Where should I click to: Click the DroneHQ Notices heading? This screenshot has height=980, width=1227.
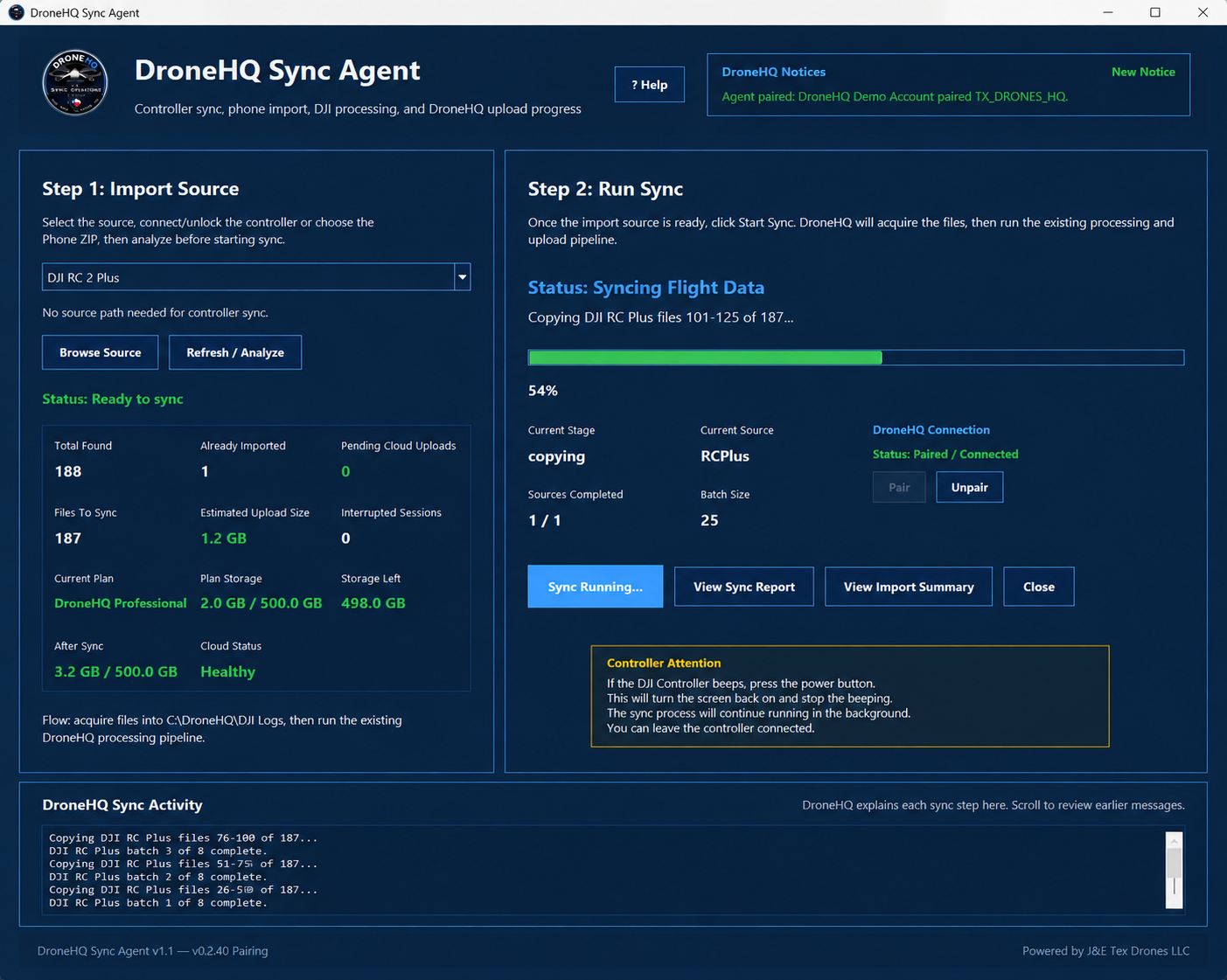click(773, 72)
